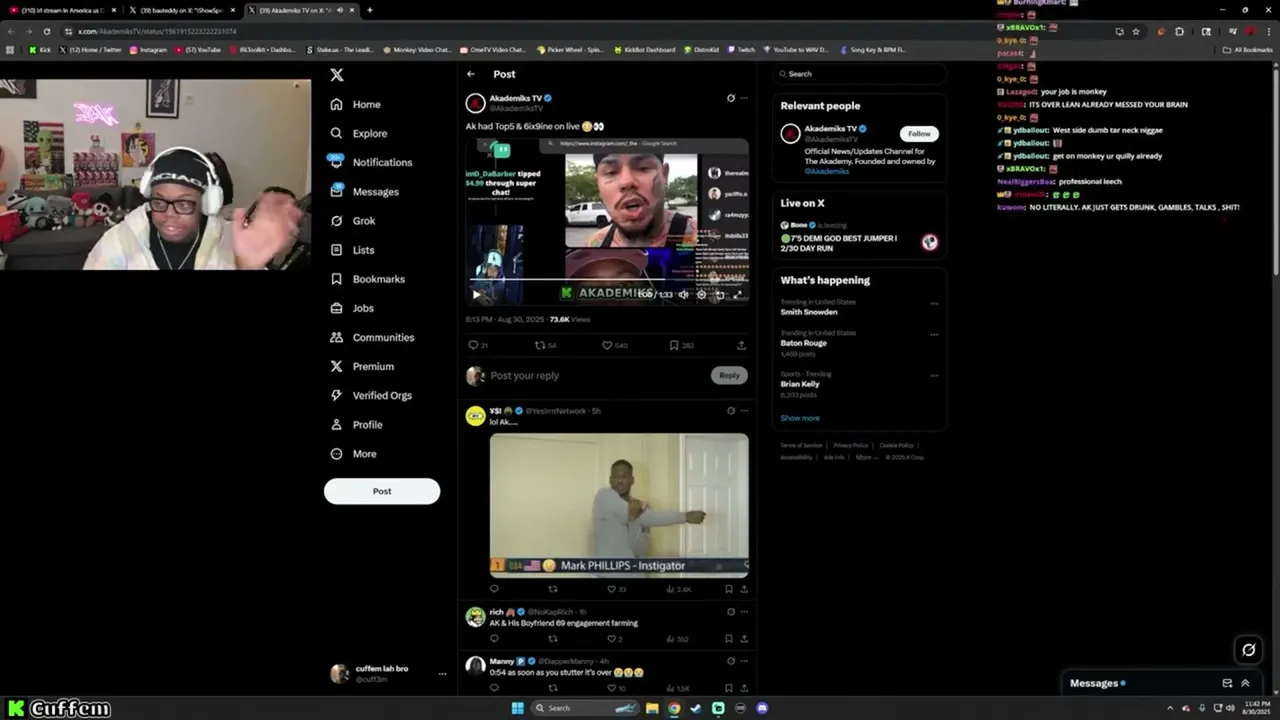Go to the X home logo
The width and height of the screenshot is (1280, 720).
337,75
